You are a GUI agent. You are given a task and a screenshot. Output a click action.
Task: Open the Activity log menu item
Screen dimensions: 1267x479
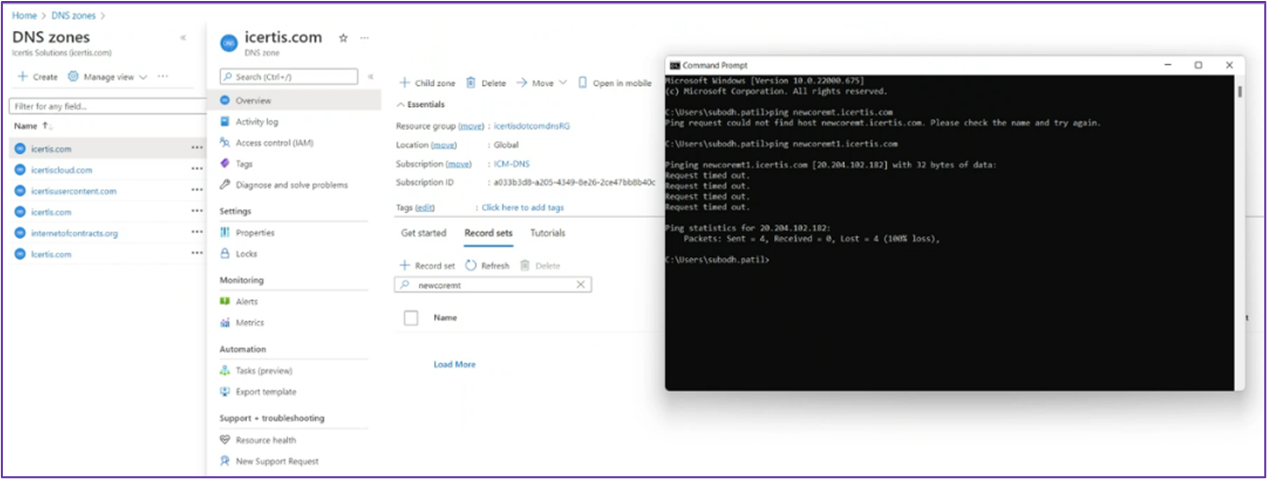pos(256,122)
